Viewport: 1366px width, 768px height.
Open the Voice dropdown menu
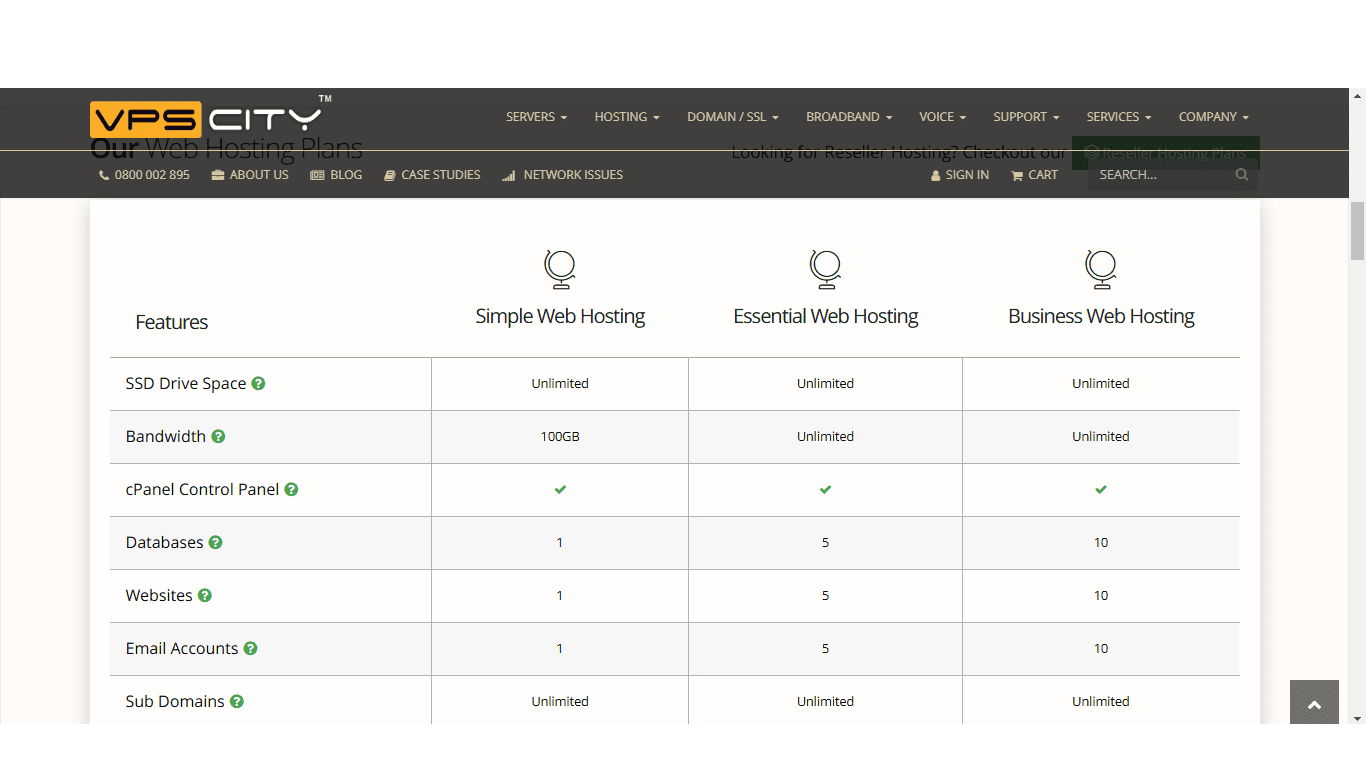click(x=943, y=117)
